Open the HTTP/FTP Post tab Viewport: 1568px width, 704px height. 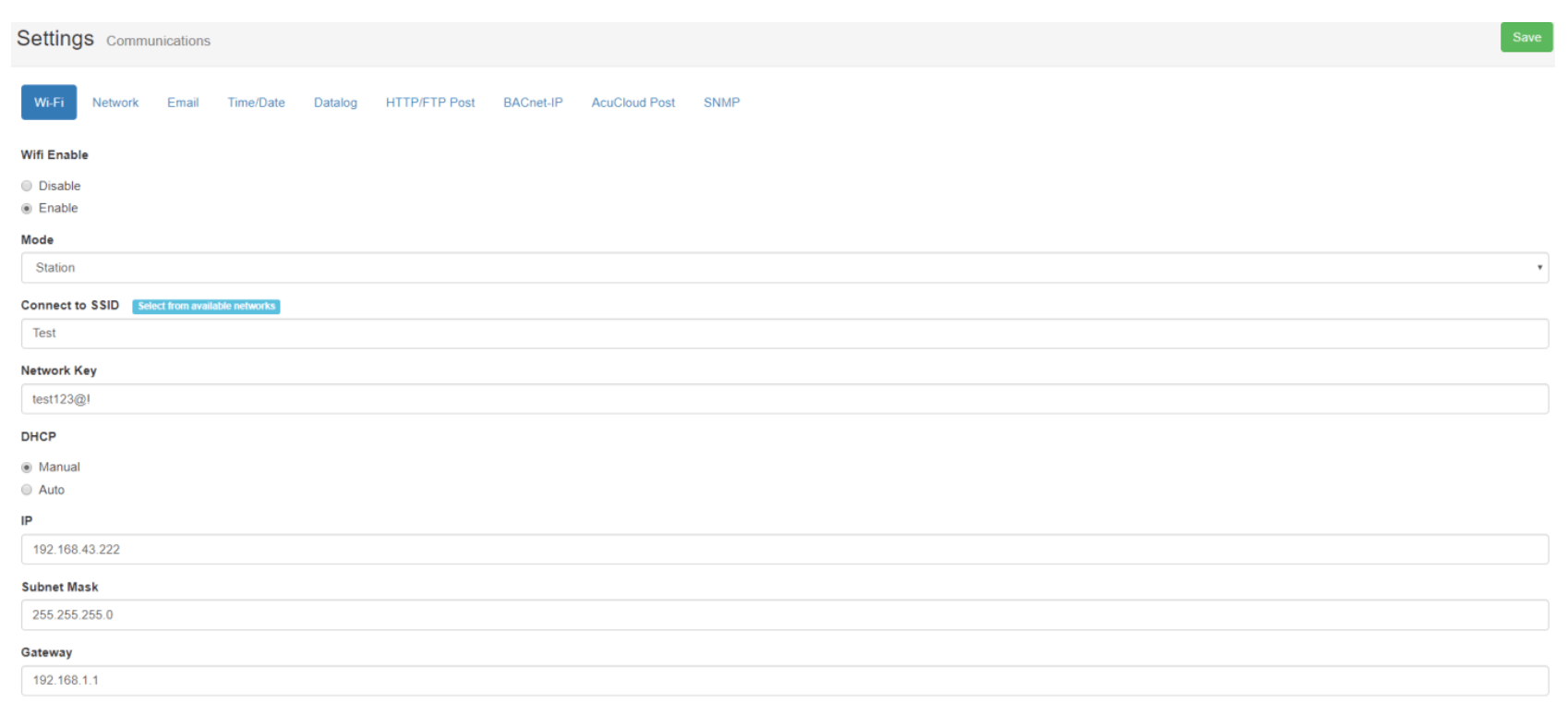(430, 103)
